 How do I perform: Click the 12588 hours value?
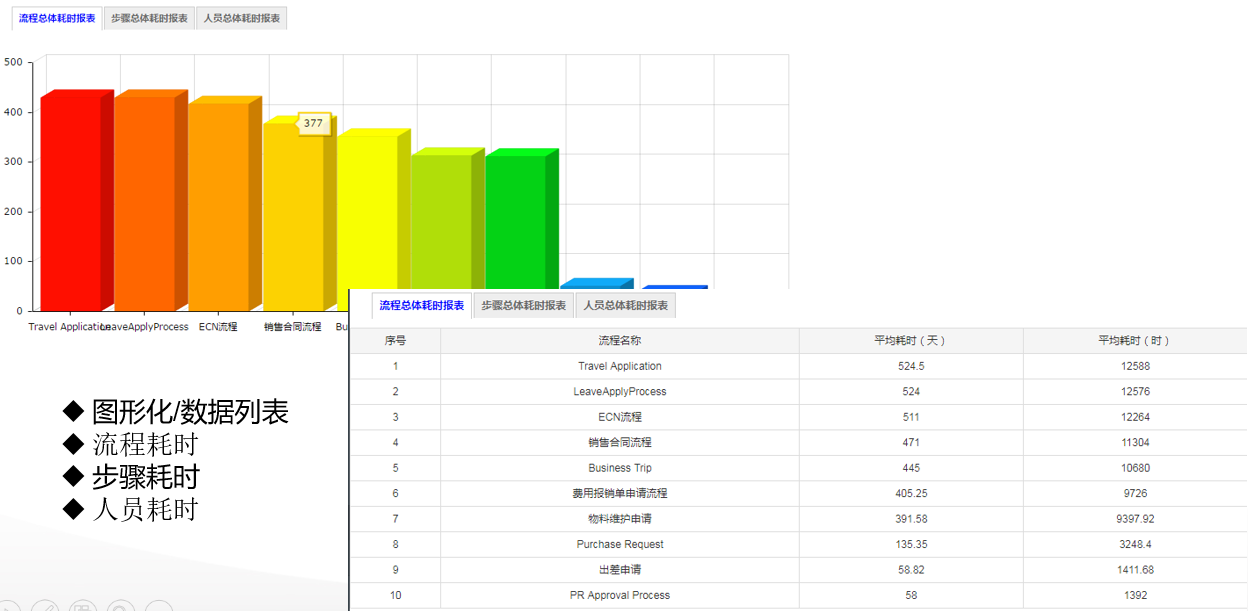[1135, 366]
